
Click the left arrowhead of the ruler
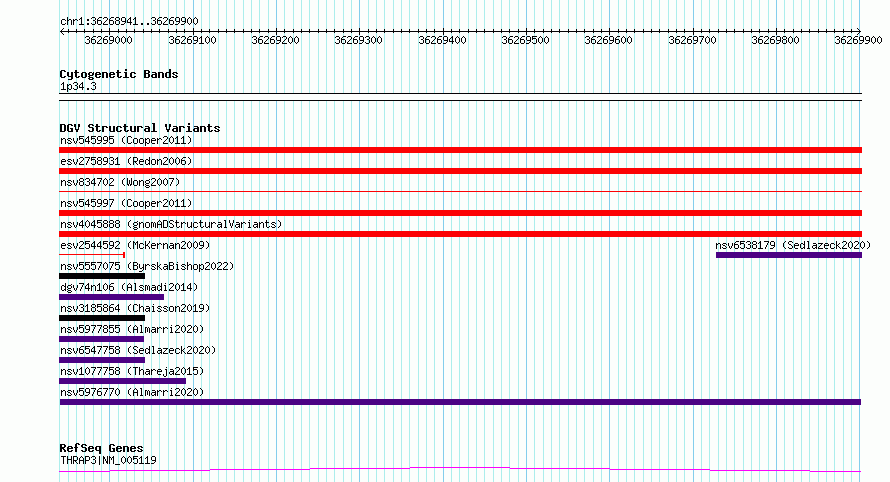pyautogui.click(x=62, y=31)
